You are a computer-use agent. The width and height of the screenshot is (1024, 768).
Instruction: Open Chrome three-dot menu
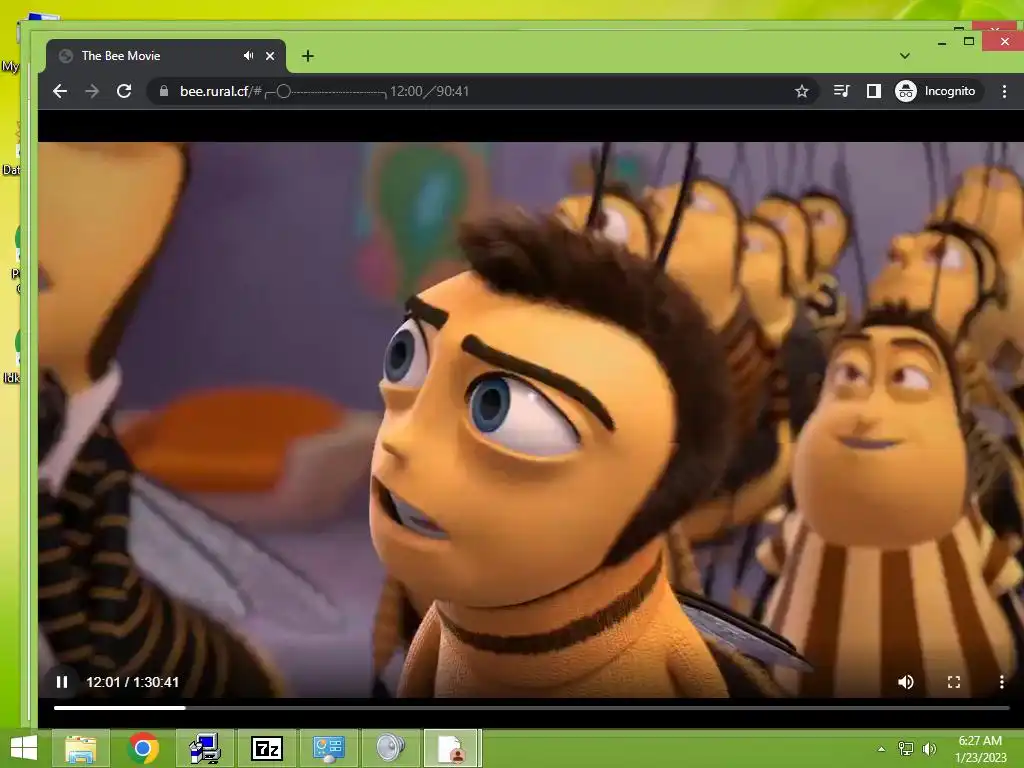point(1004,91)
